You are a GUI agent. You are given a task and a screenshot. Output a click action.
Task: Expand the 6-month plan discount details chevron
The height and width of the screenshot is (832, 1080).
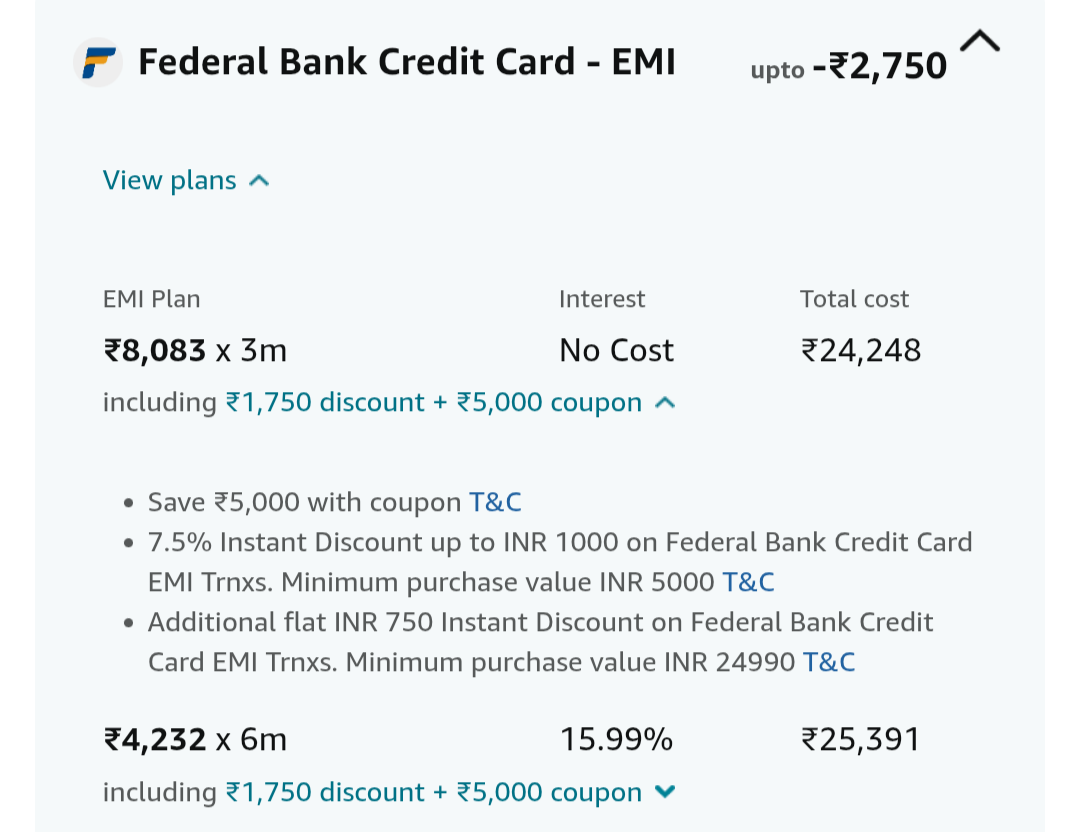point(665,792)
